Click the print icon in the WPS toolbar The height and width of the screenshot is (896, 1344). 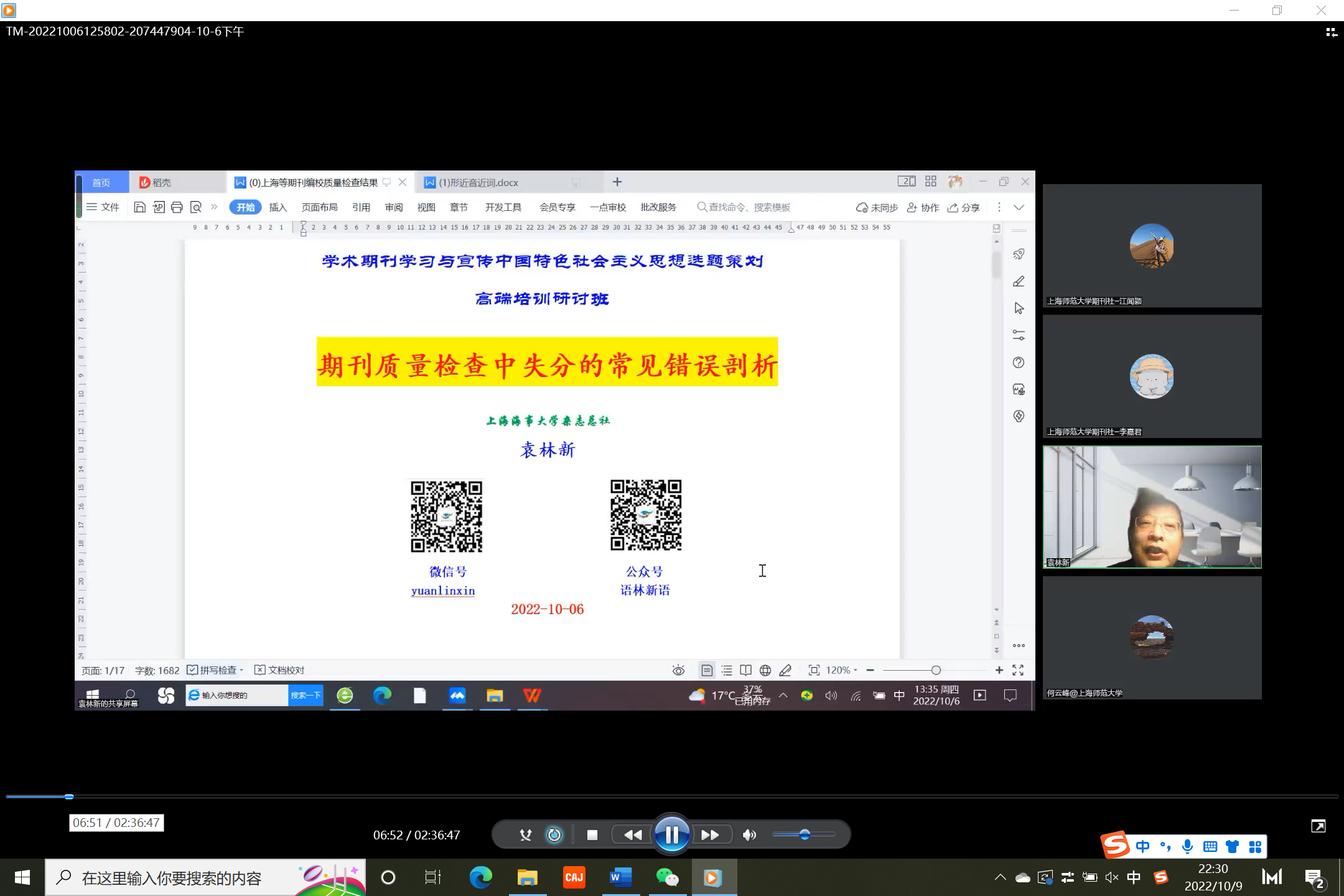[x=177, y=207]
